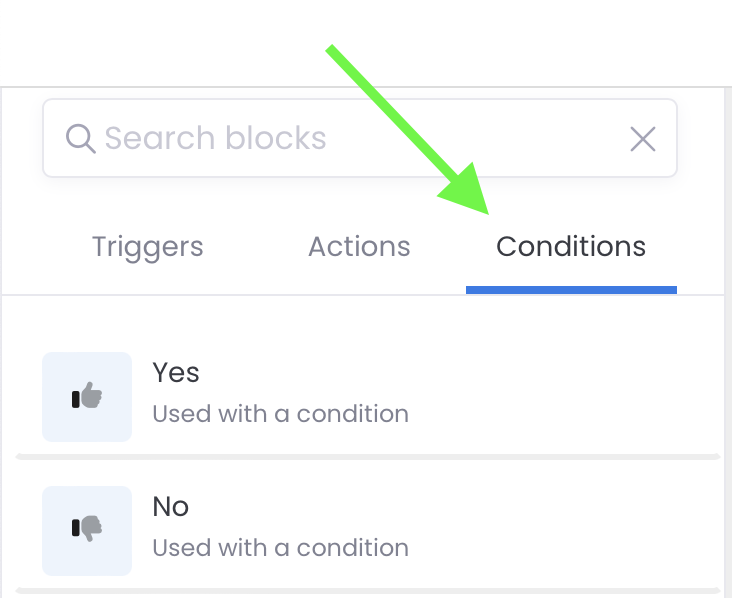
Task: Click the magnifying glass search icon
Action: [x=81, y=139]
